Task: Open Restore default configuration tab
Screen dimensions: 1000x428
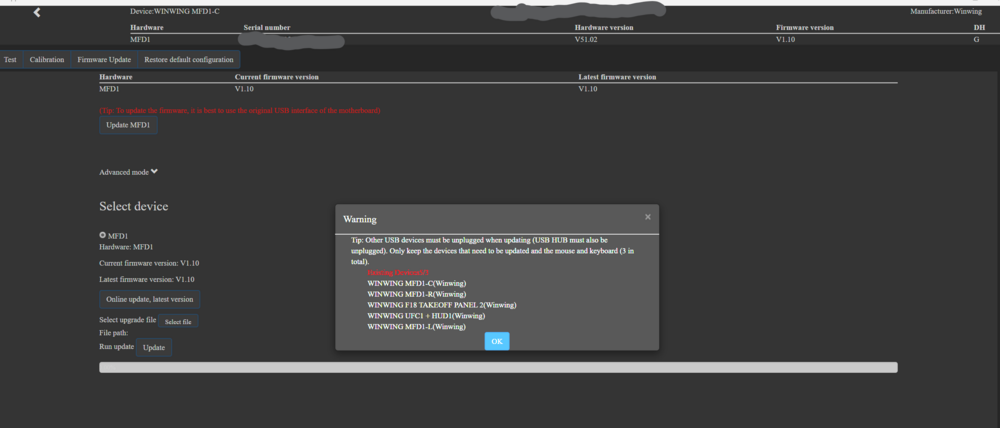Action: pyautogui.click(x=189, y=59)
